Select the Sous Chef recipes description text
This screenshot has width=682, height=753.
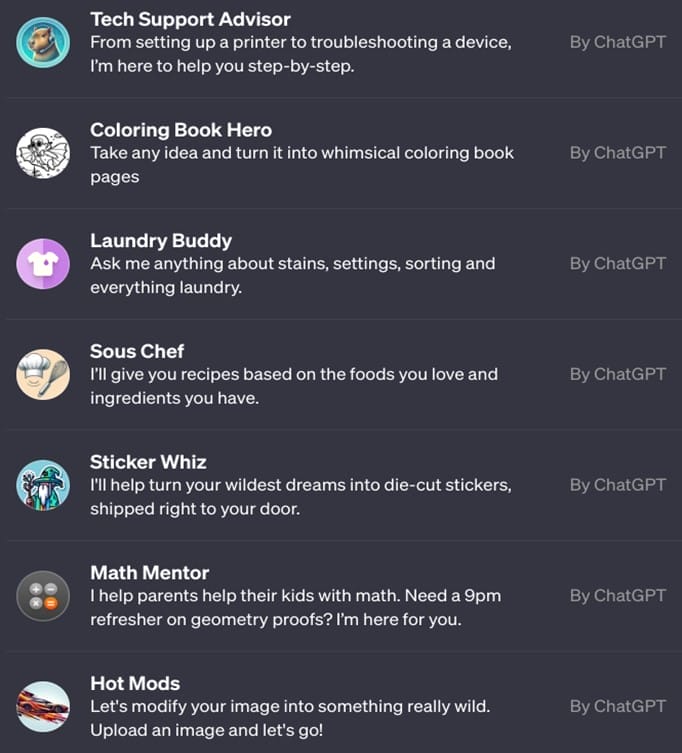(x=294, y=386)
